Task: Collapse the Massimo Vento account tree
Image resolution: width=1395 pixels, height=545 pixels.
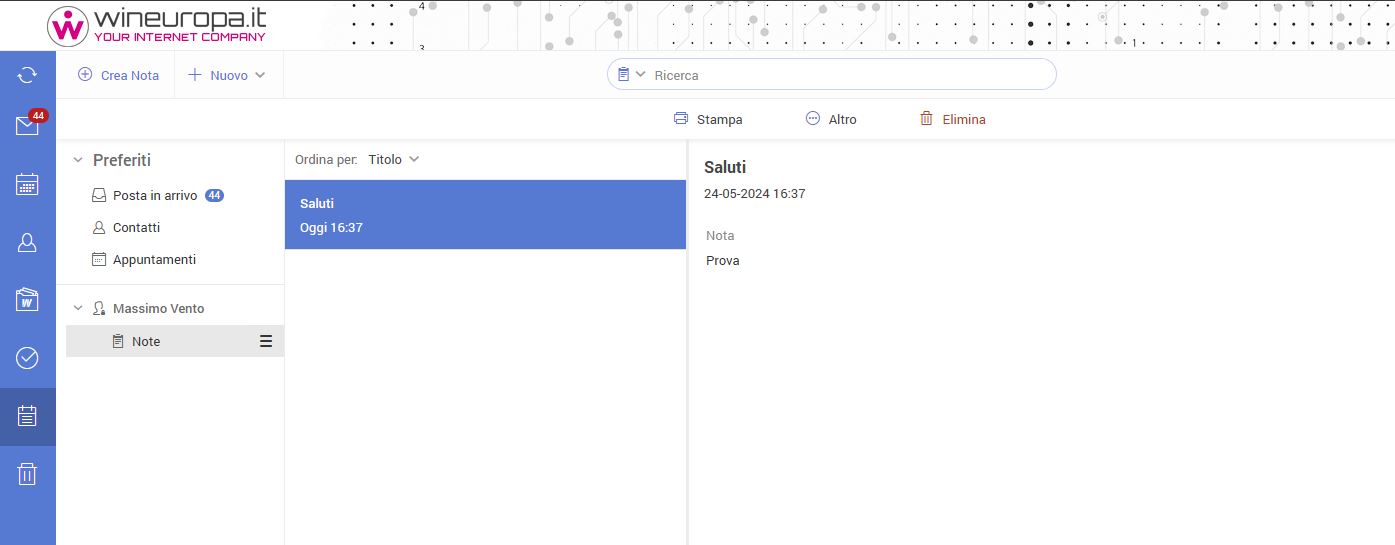Action: (78, 309)
